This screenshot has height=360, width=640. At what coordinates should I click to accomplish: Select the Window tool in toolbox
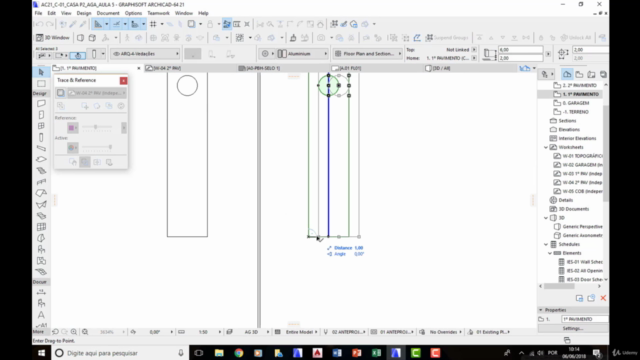tap(41, 126)
